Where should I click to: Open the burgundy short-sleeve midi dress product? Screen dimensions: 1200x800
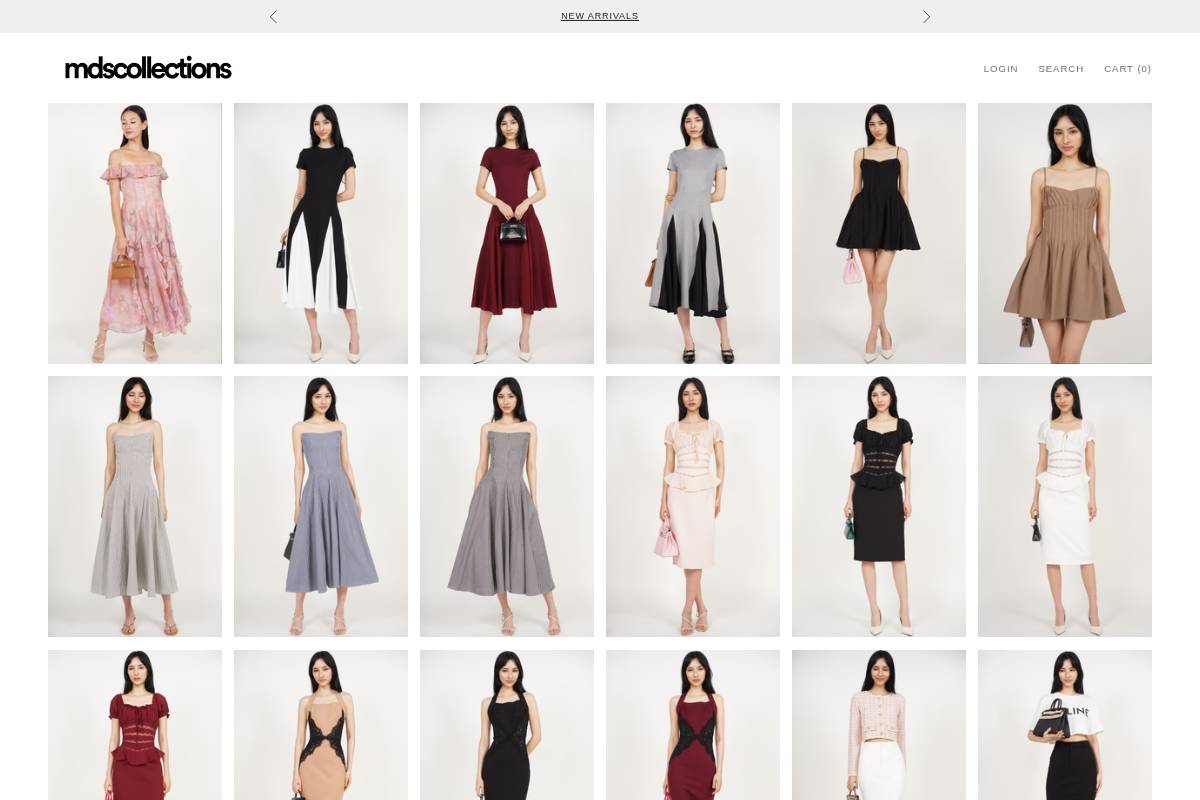pyautogui.click(x=507, y=233)
